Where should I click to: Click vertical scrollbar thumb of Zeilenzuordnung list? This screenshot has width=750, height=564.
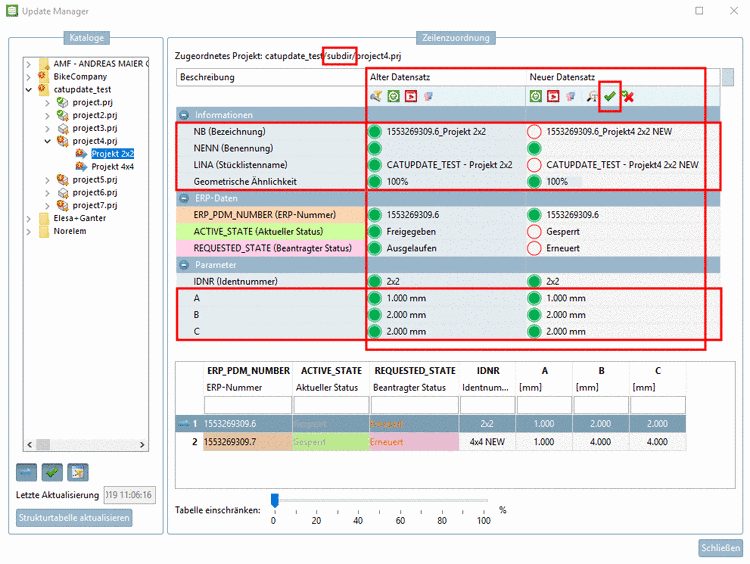pyautogui.click(x=728, y=77)
